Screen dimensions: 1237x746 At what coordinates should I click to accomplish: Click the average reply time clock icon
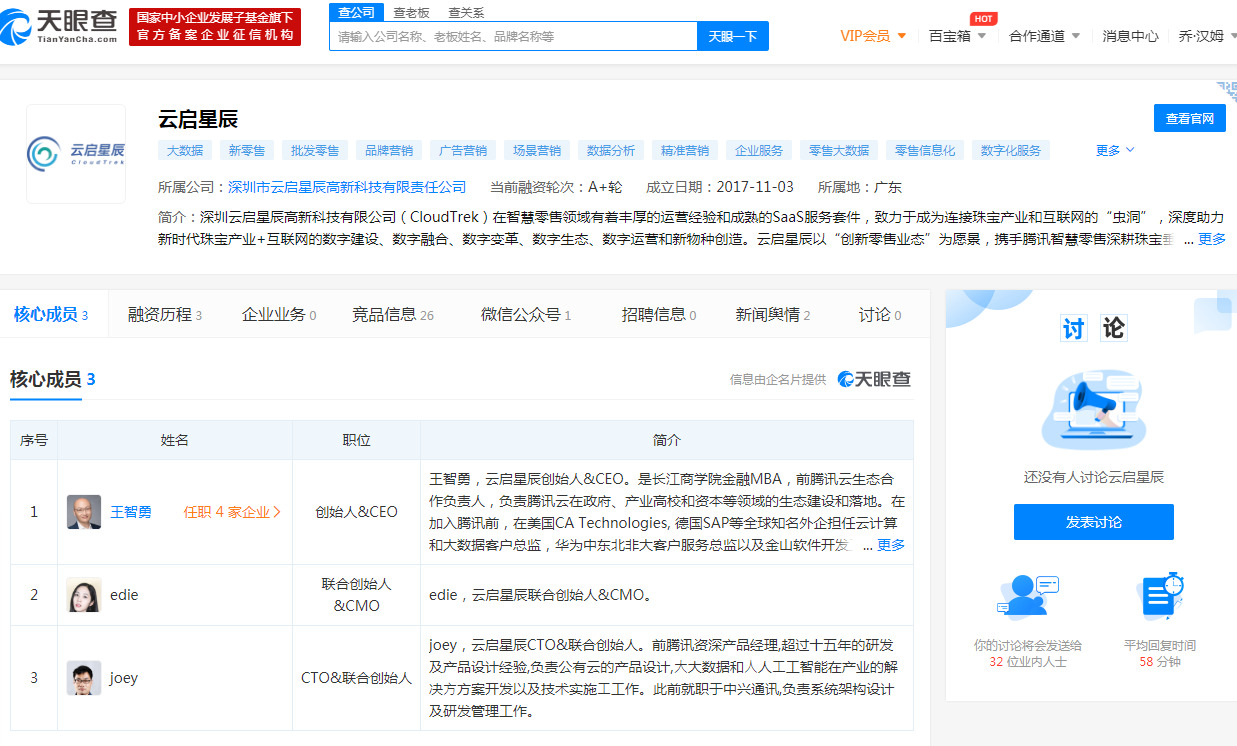[1160, 597]
